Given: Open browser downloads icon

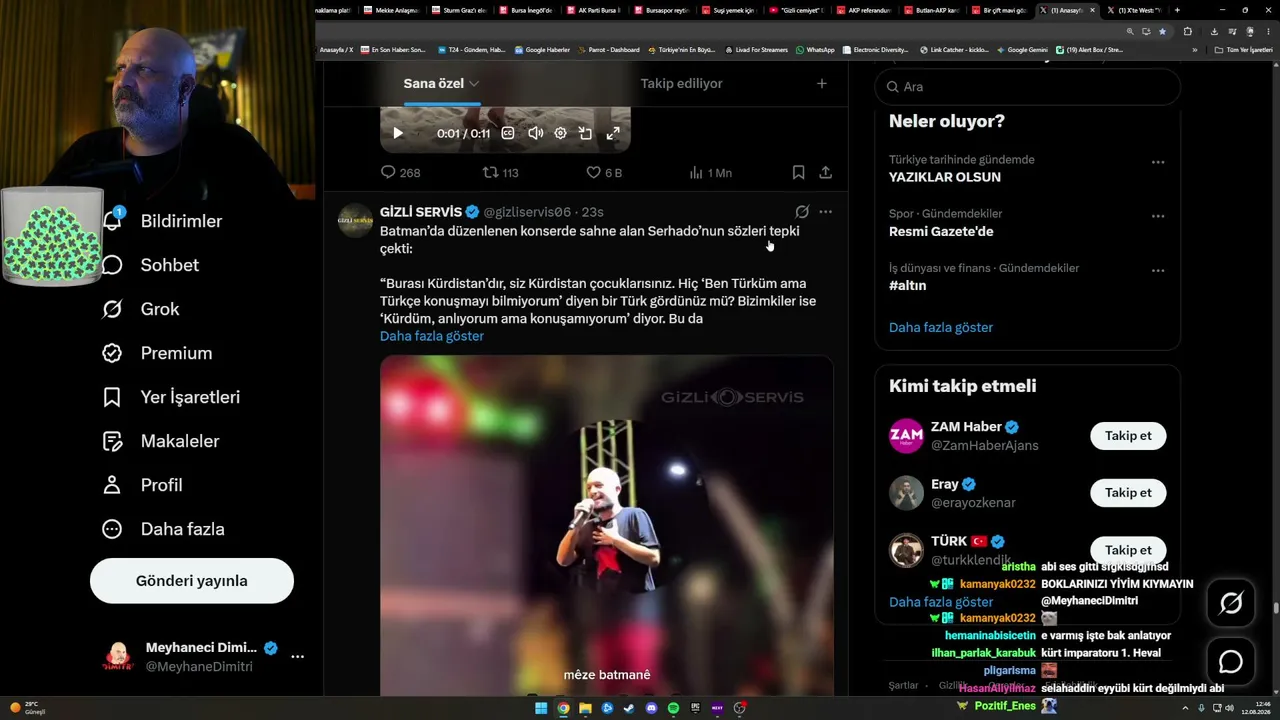Looking at the screenshot, I should pos(1214,31).
